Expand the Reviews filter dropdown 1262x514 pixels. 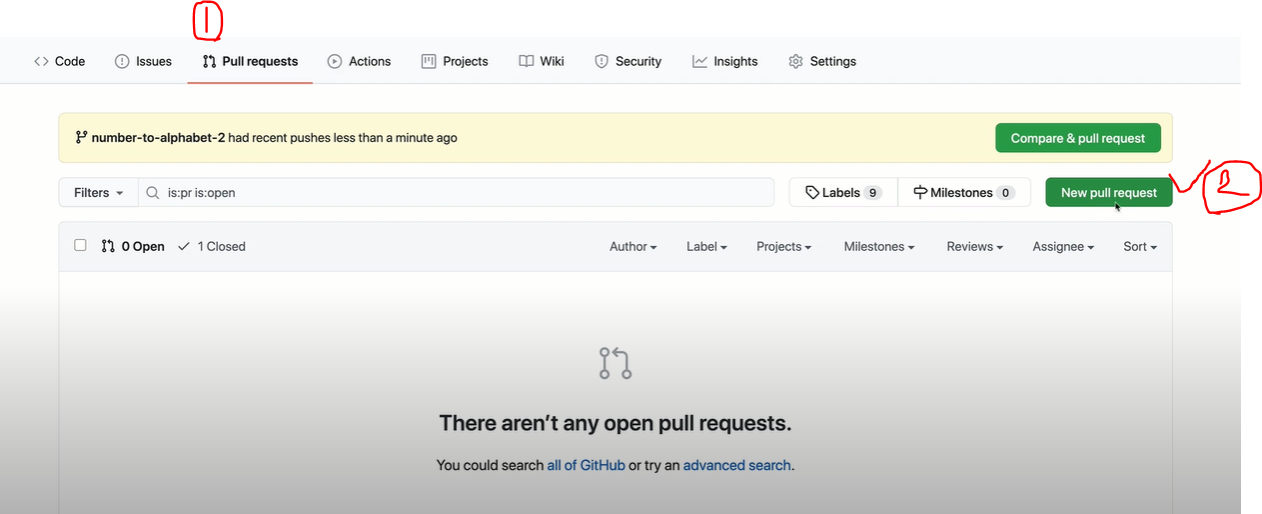click(974, 246)
